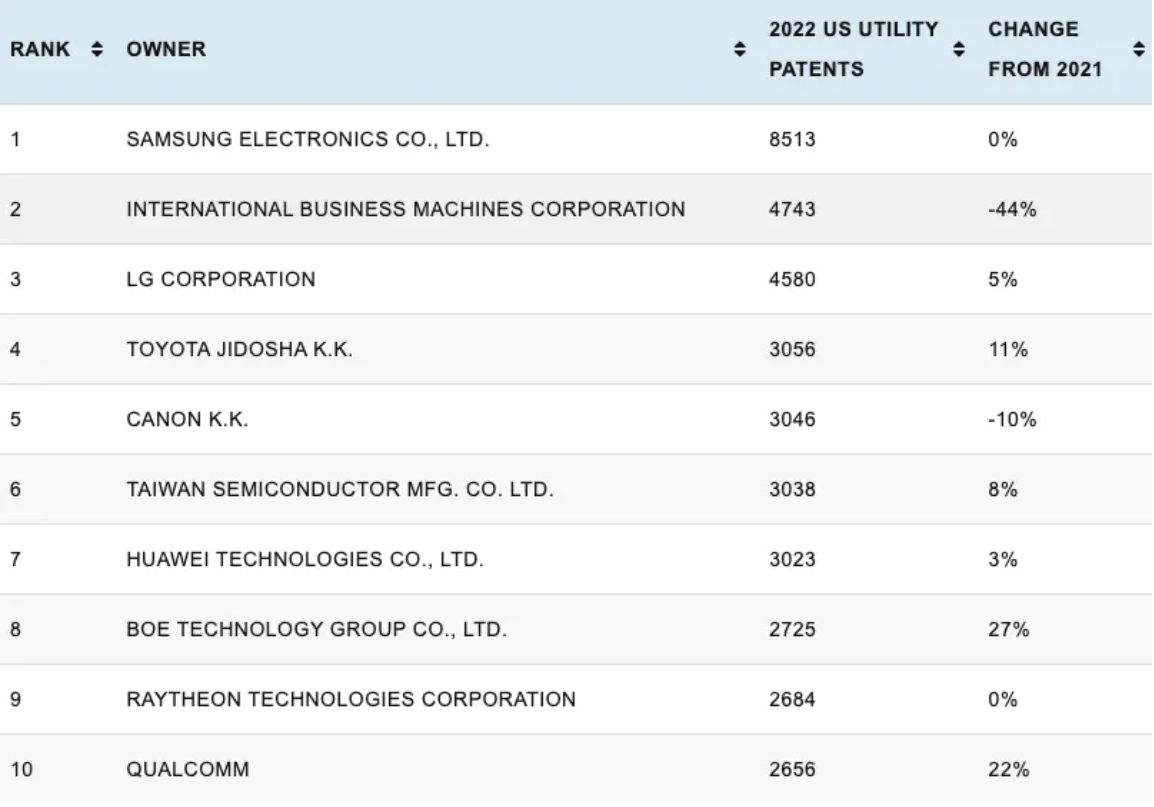Select Samsung Electronics Co., Ltd. row
Image resolution: width=1154 pixels, height=807 pixels.
click(307, 140)
